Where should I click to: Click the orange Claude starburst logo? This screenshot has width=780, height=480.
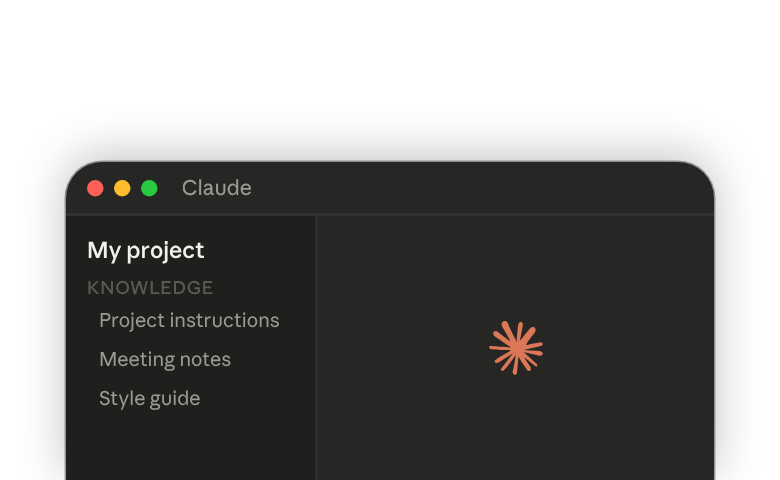(516, 348)
